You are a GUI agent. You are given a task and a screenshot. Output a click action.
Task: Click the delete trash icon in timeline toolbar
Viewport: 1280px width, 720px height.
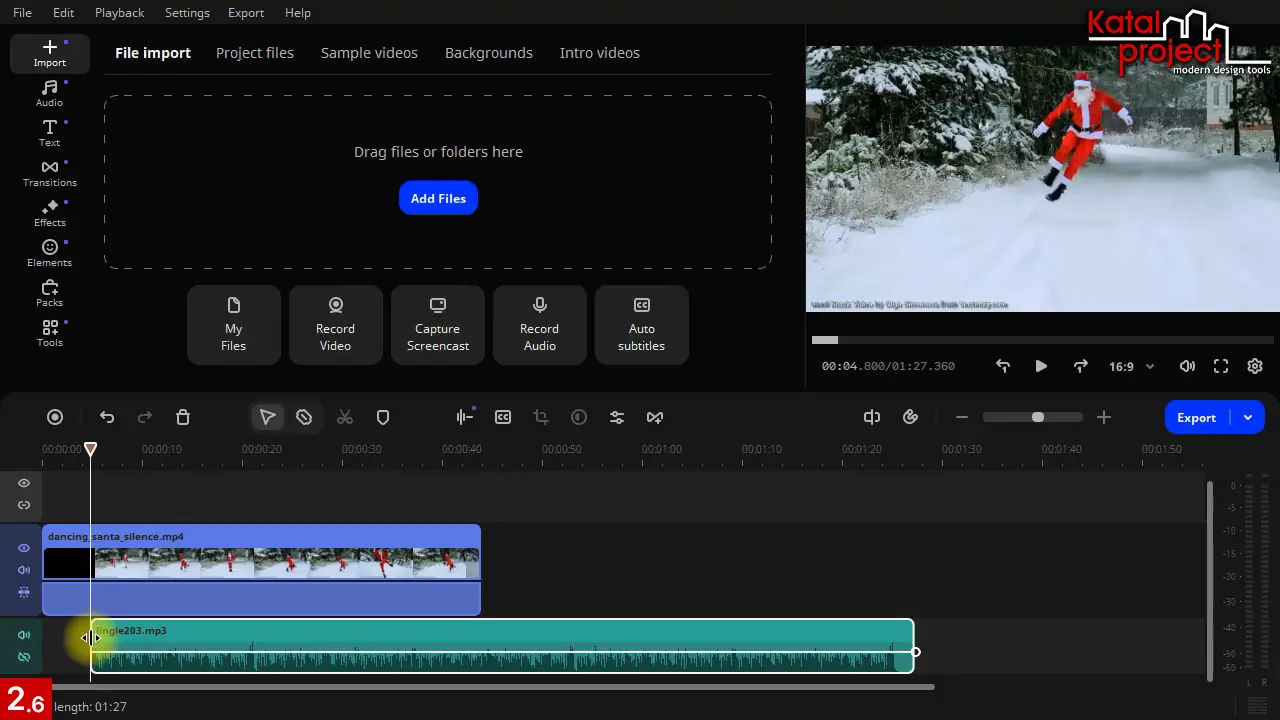pyautogui.click(x=183, y=417)
